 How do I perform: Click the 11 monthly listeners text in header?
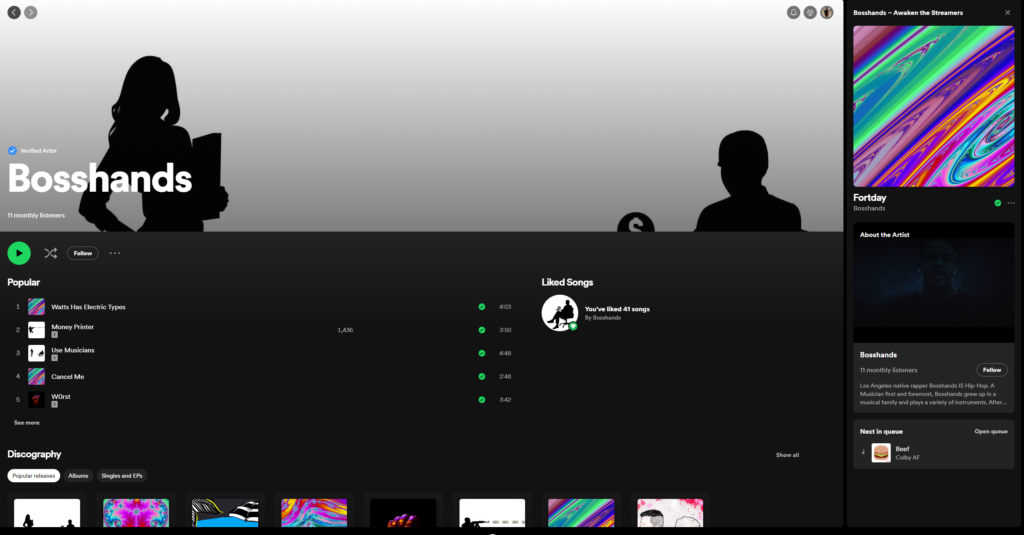pos(36,215)
